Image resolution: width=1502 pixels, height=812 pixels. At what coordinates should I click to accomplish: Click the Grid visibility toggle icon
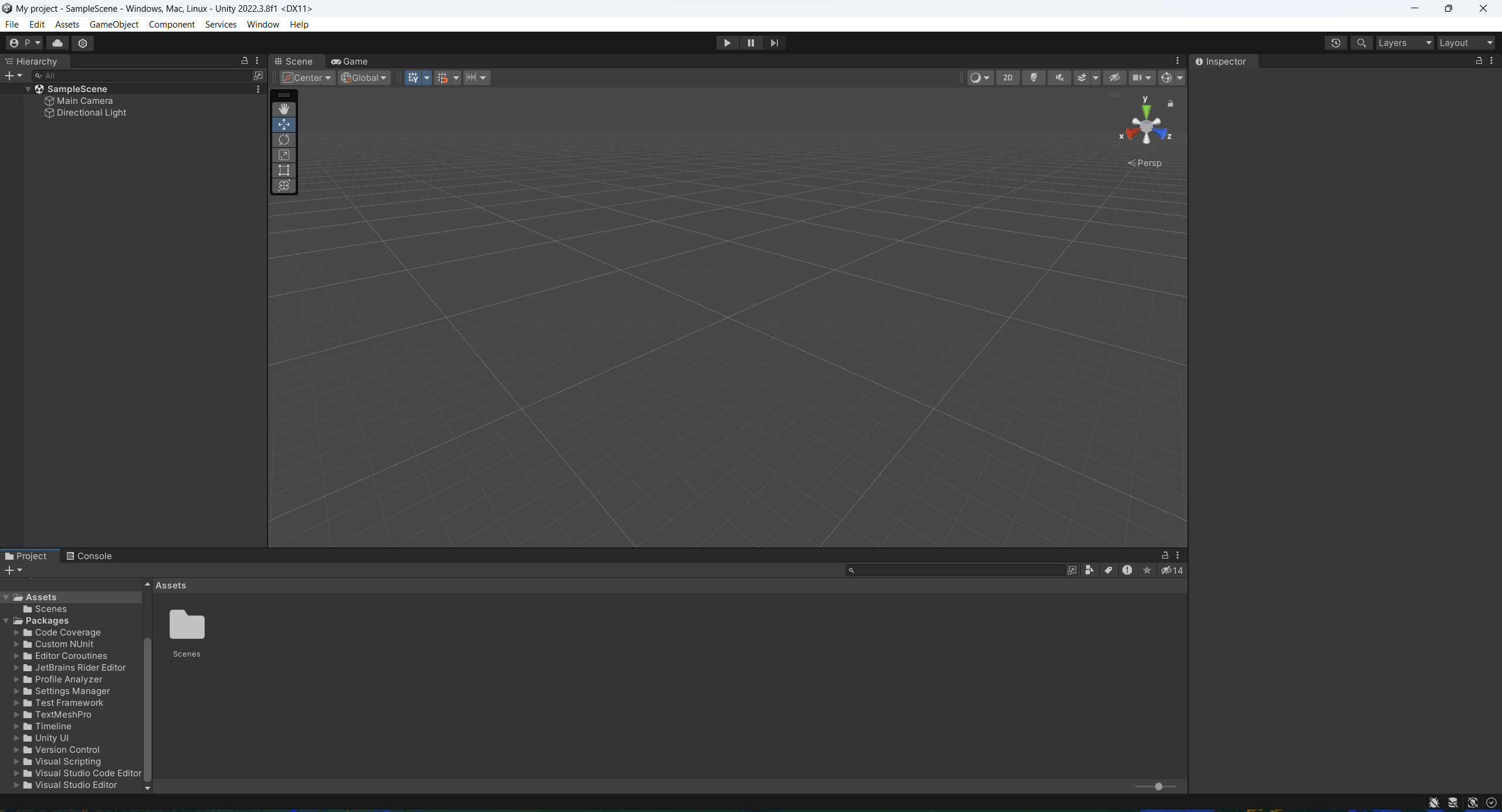click(413, 77)
